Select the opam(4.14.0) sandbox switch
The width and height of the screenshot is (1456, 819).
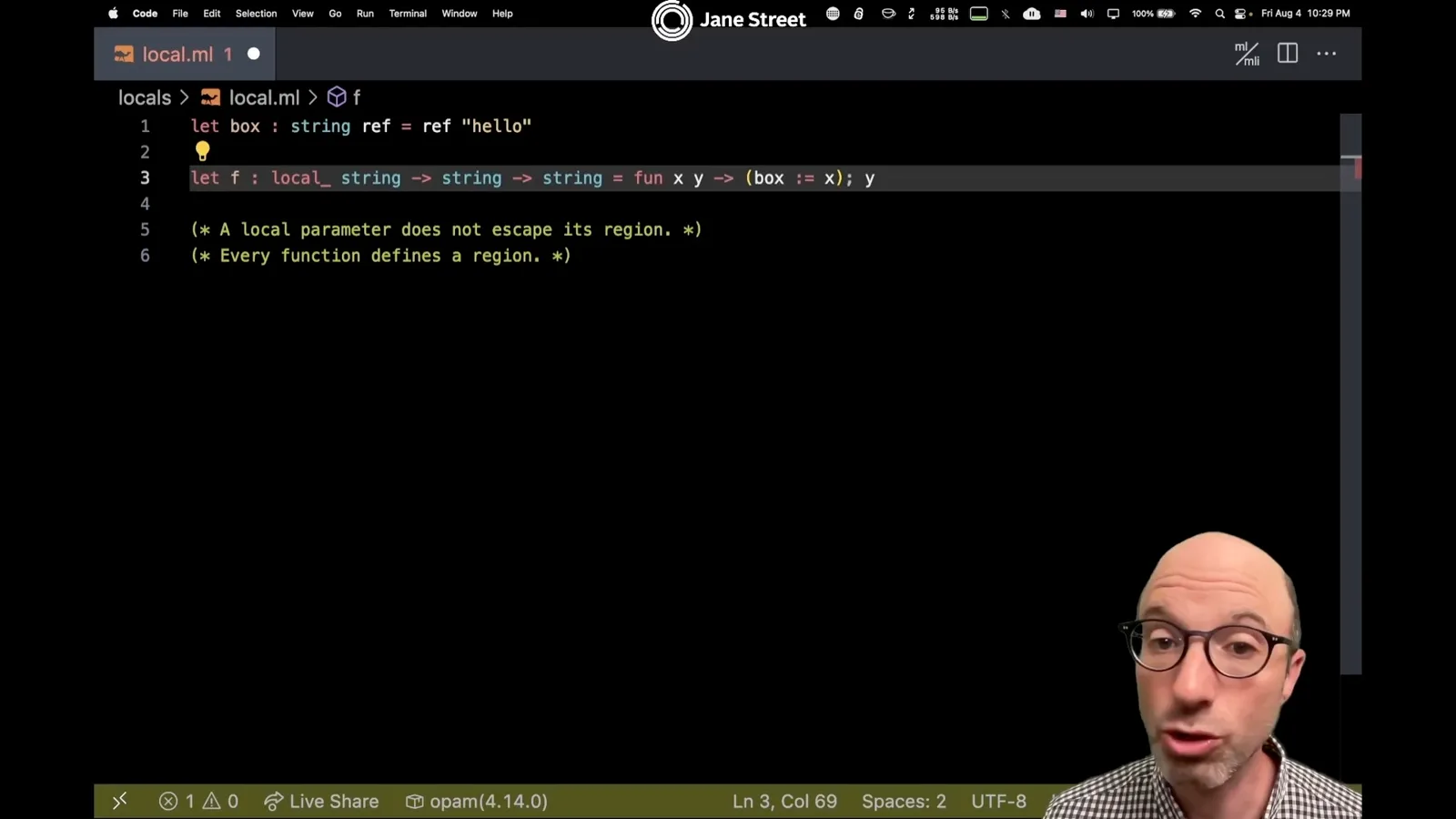(x=477, y=801)
